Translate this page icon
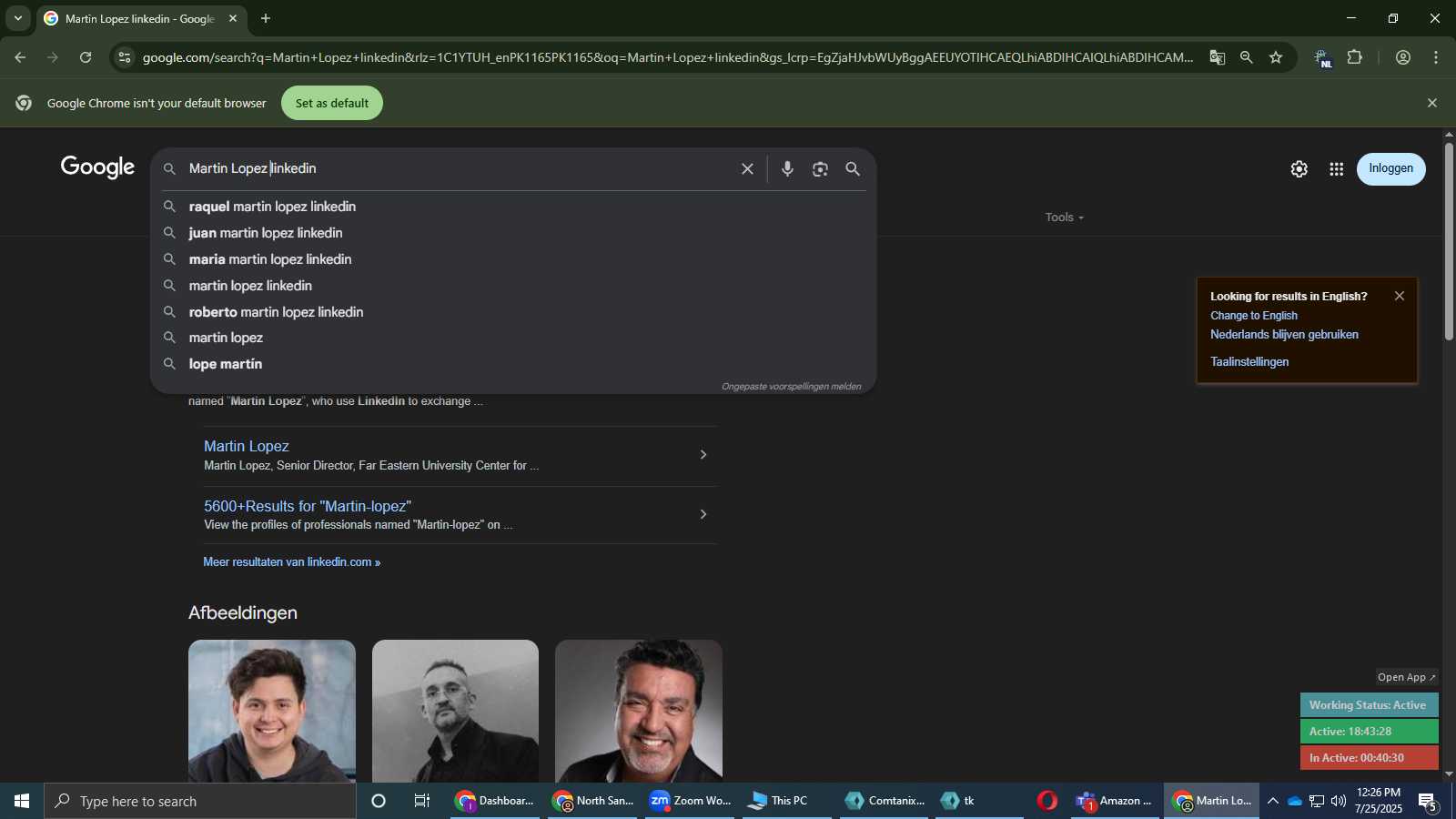 pyautogui.click(x=1217, y=57)
